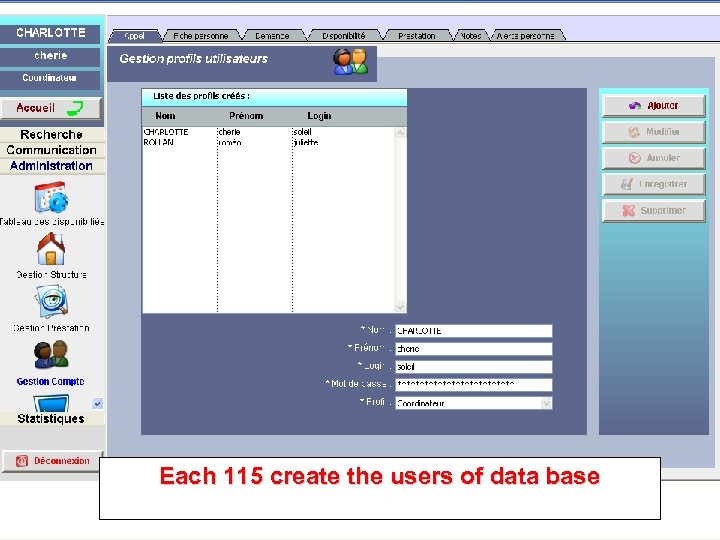Click the Login column header
Viewport: 720px width, 540px height.
coord(320,116)
